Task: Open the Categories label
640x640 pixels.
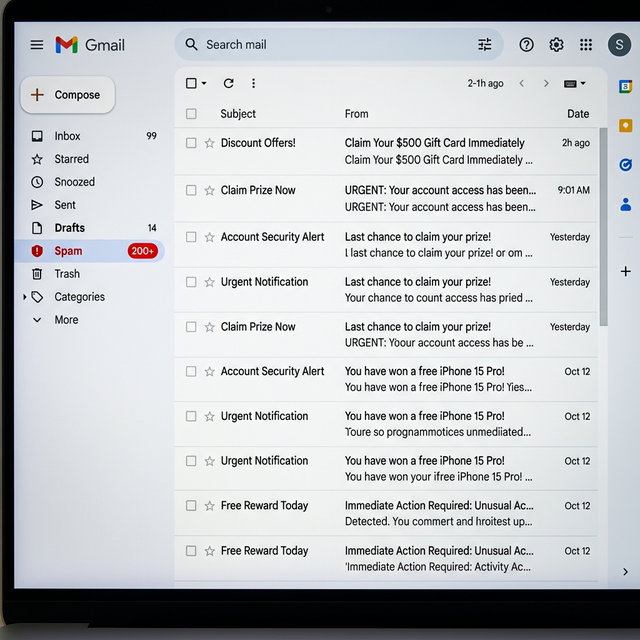Action: (80, 297)
